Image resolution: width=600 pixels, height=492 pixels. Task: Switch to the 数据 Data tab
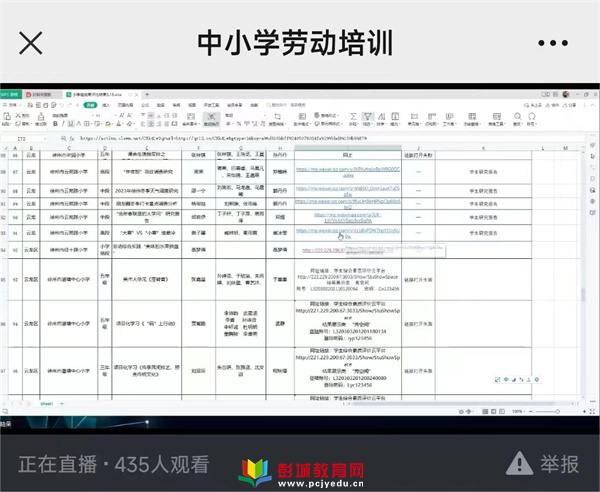point(161,105)
